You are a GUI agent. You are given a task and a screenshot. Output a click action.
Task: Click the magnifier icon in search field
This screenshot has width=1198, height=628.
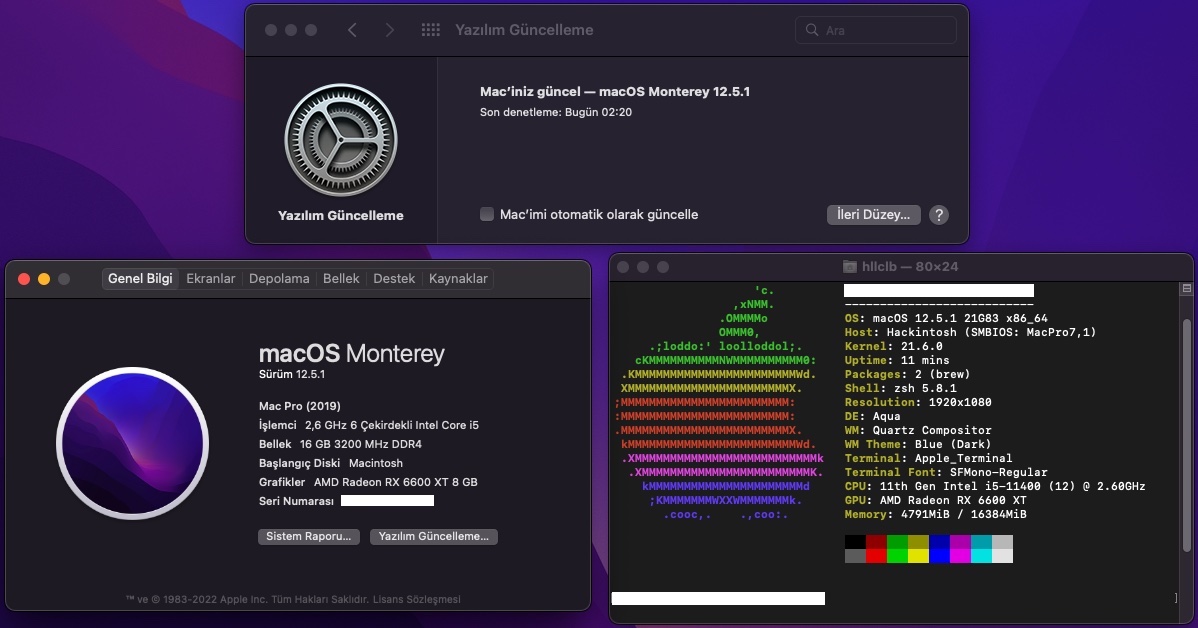(812, 31)
